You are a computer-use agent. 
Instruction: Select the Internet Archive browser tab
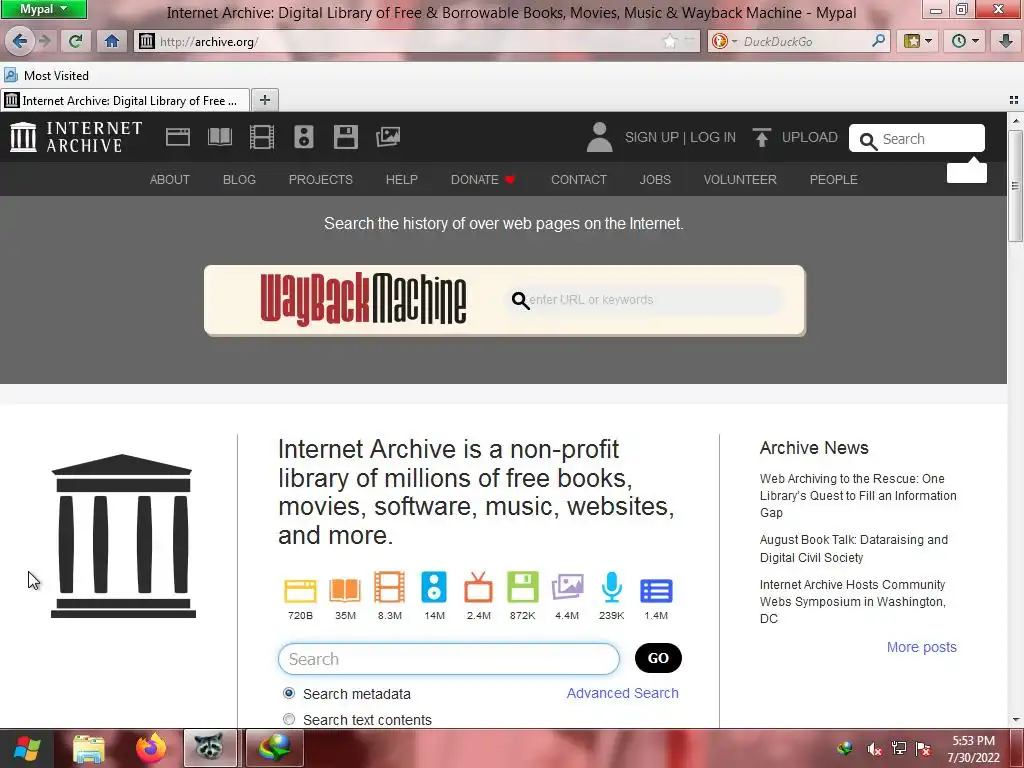[x=125, y=101]
